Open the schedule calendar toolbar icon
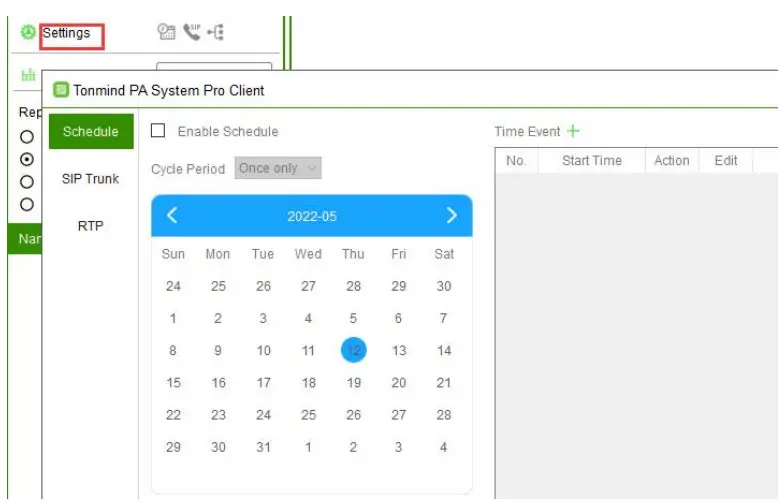 [166, 32]
